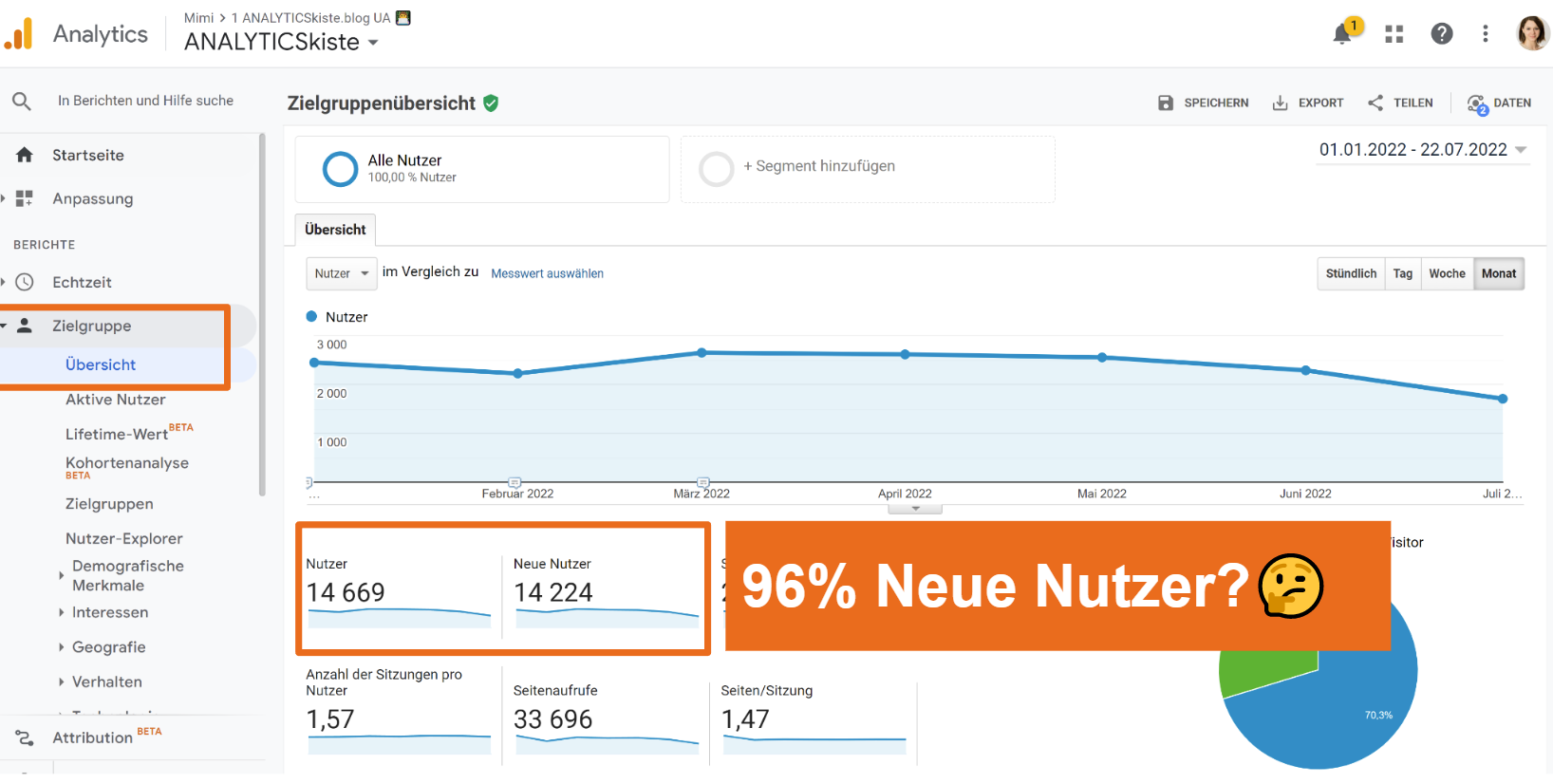Open the Google apps grid launcher

(x=1394, y=33)
